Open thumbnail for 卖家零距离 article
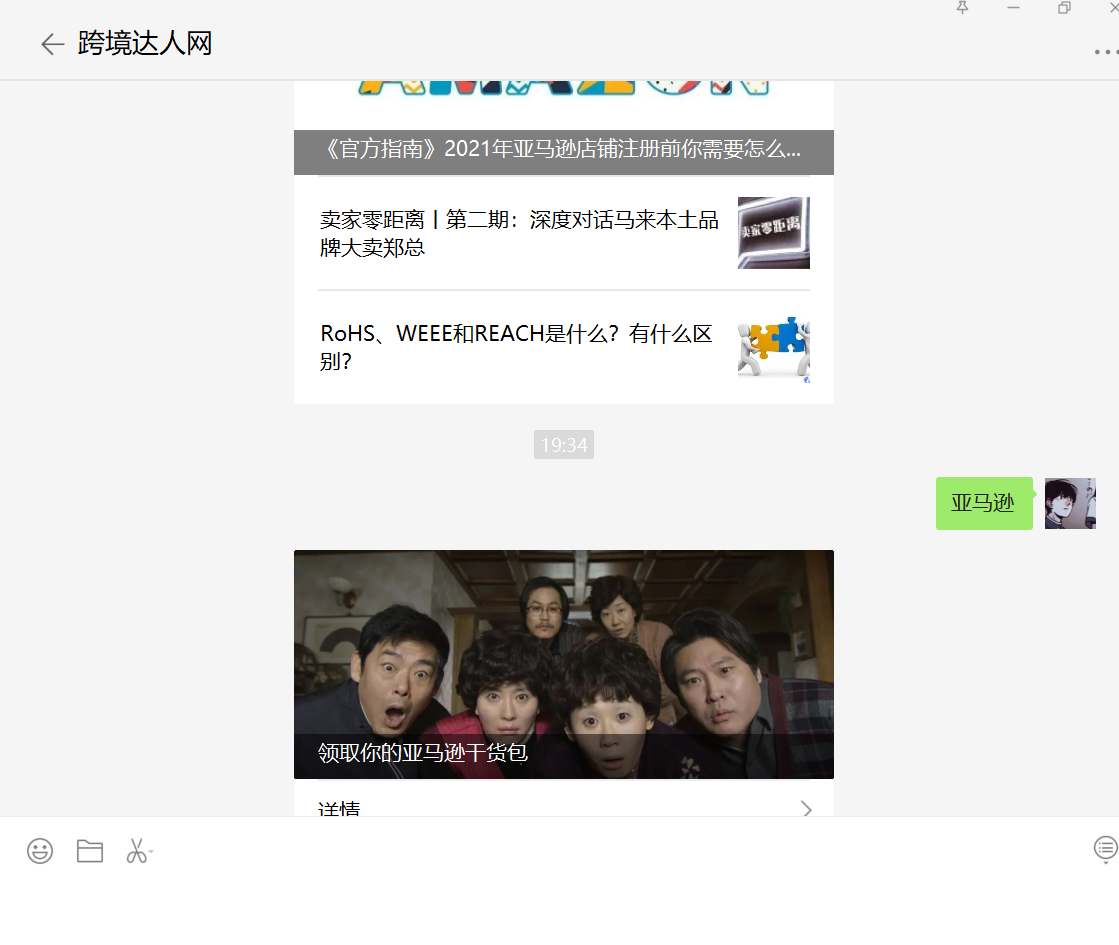Screen dimensions: 1119x945 (774, 233)
